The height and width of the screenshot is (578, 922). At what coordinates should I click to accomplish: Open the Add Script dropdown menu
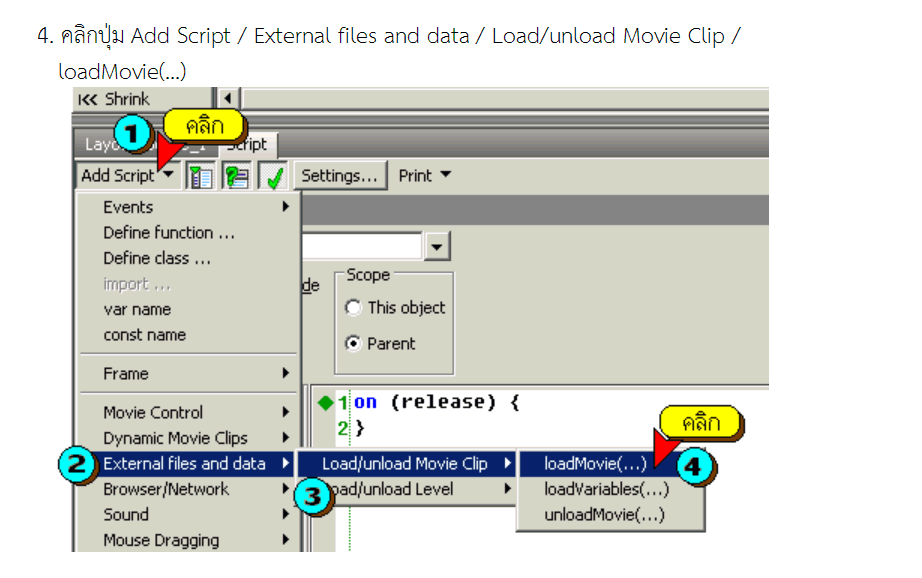click(127, 175)
